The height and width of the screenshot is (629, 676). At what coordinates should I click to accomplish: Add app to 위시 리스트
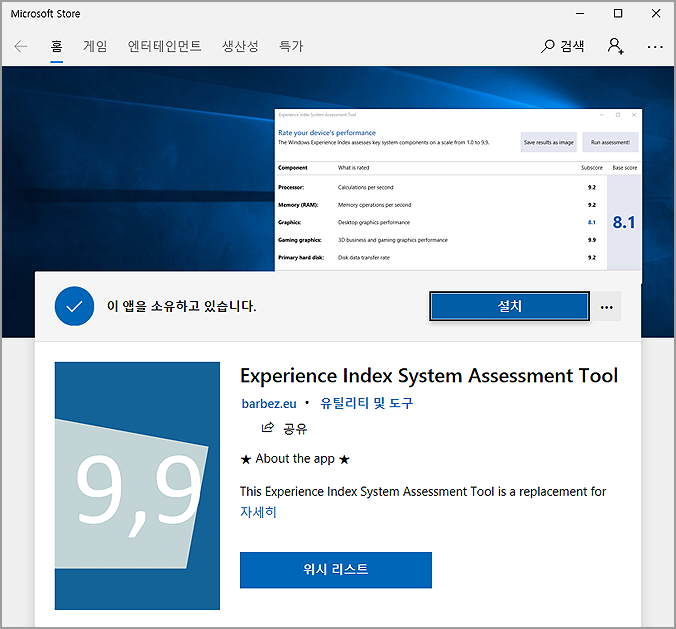336,570
